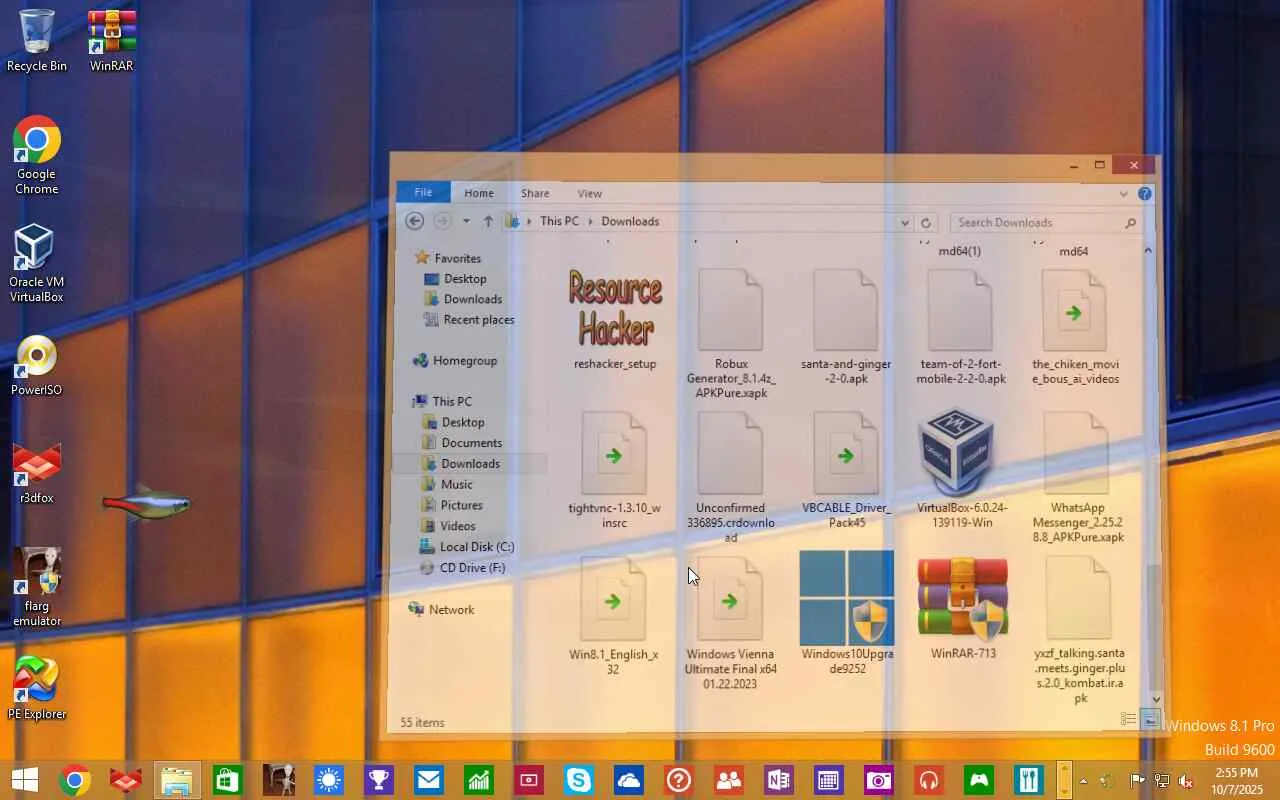Open the Windows Start button
Screen dimensions: 1280x800
24,780
